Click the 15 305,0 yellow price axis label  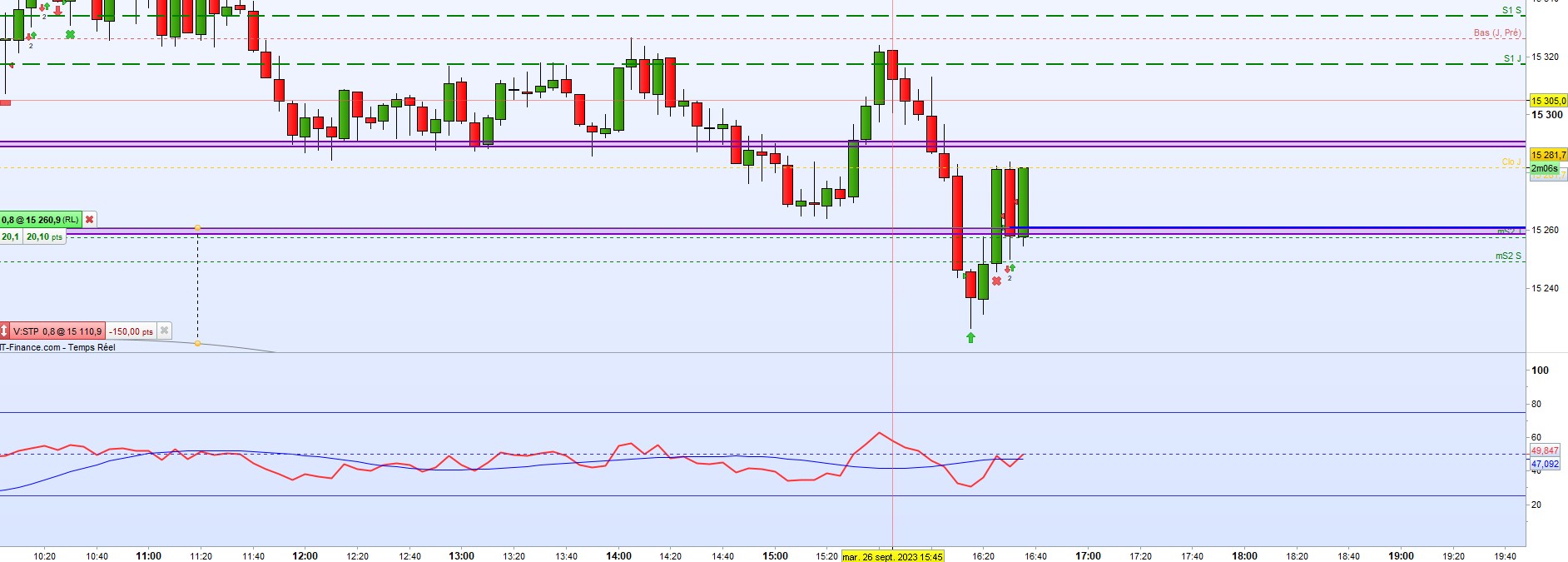coord(1548,101)
